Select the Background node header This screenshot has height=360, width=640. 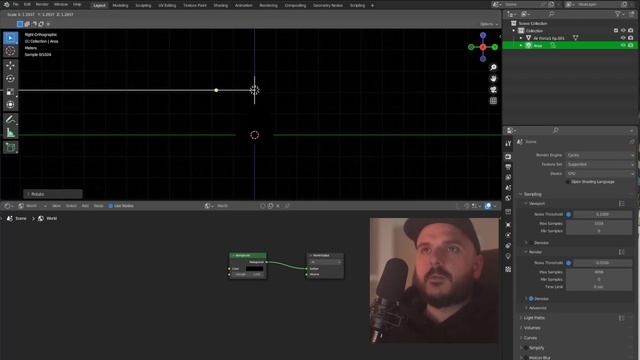click(248, 256)
